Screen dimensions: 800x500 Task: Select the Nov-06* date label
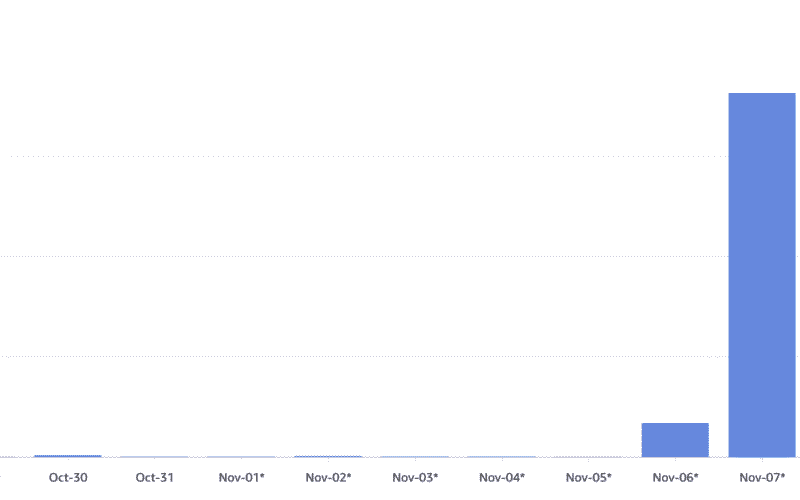pos(675,478)
